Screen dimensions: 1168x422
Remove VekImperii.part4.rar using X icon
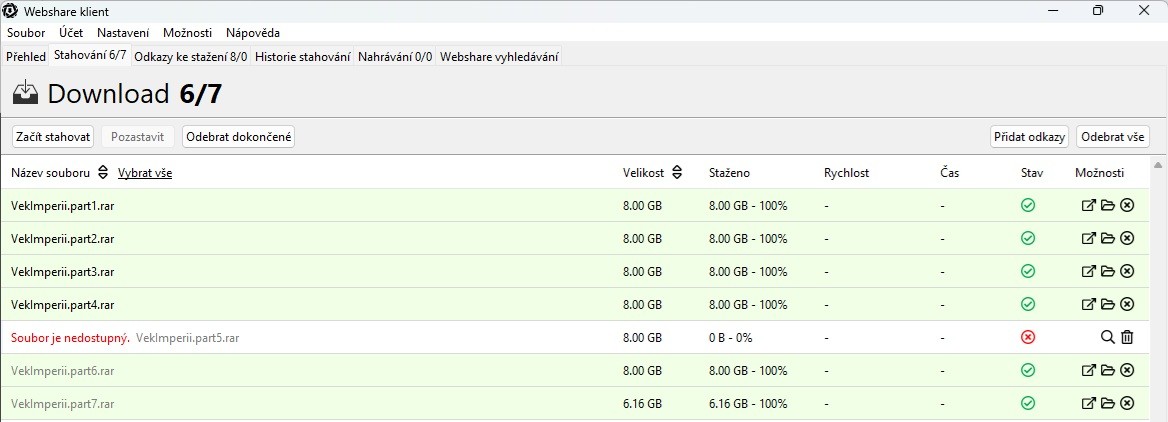click(x=1127, y=305)
